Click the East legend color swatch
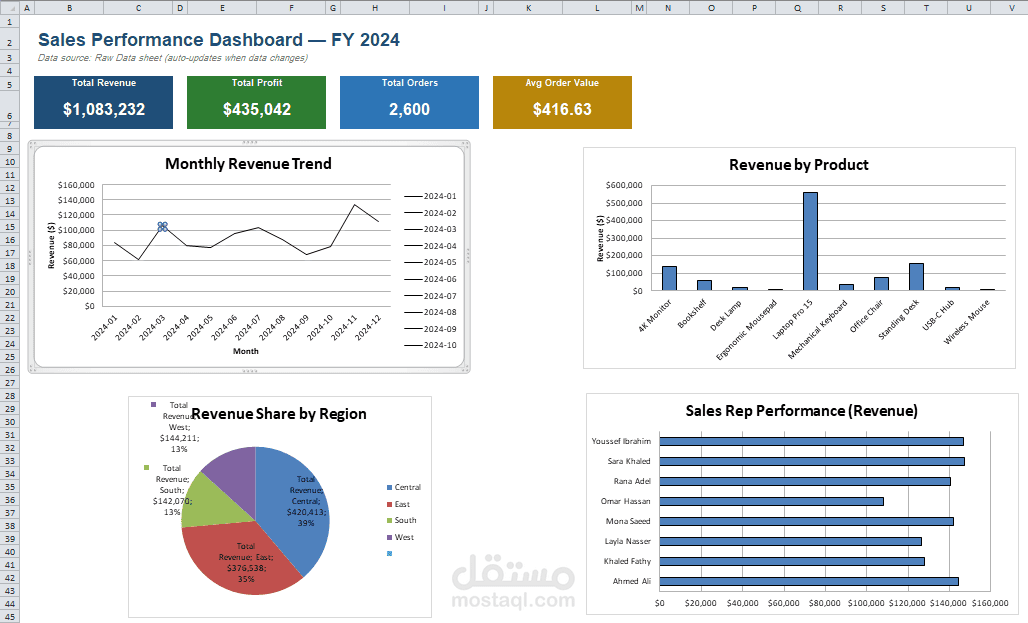Image resolution: width=1028 pixels, height=623 pixels. pos(389,504)
